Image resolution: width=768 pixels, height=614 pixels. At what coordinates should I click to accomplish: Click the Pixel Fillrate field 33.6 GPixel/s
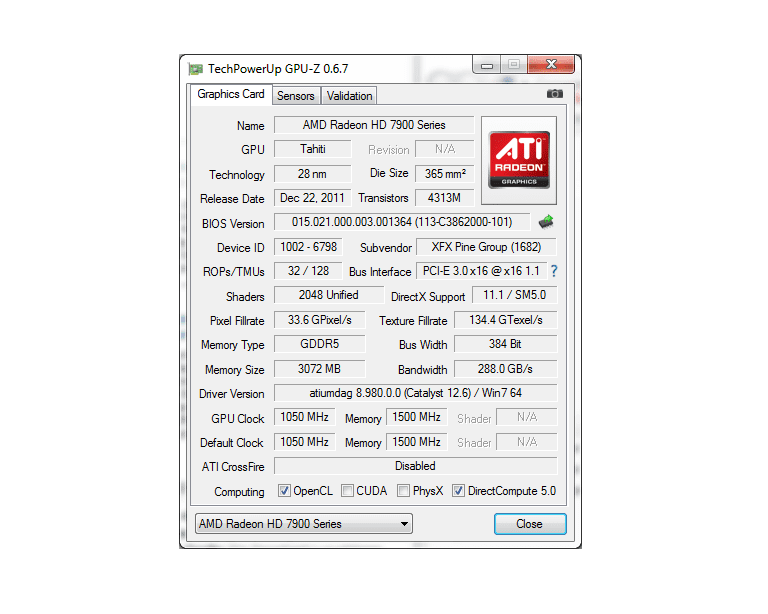(x=319, y=320)
